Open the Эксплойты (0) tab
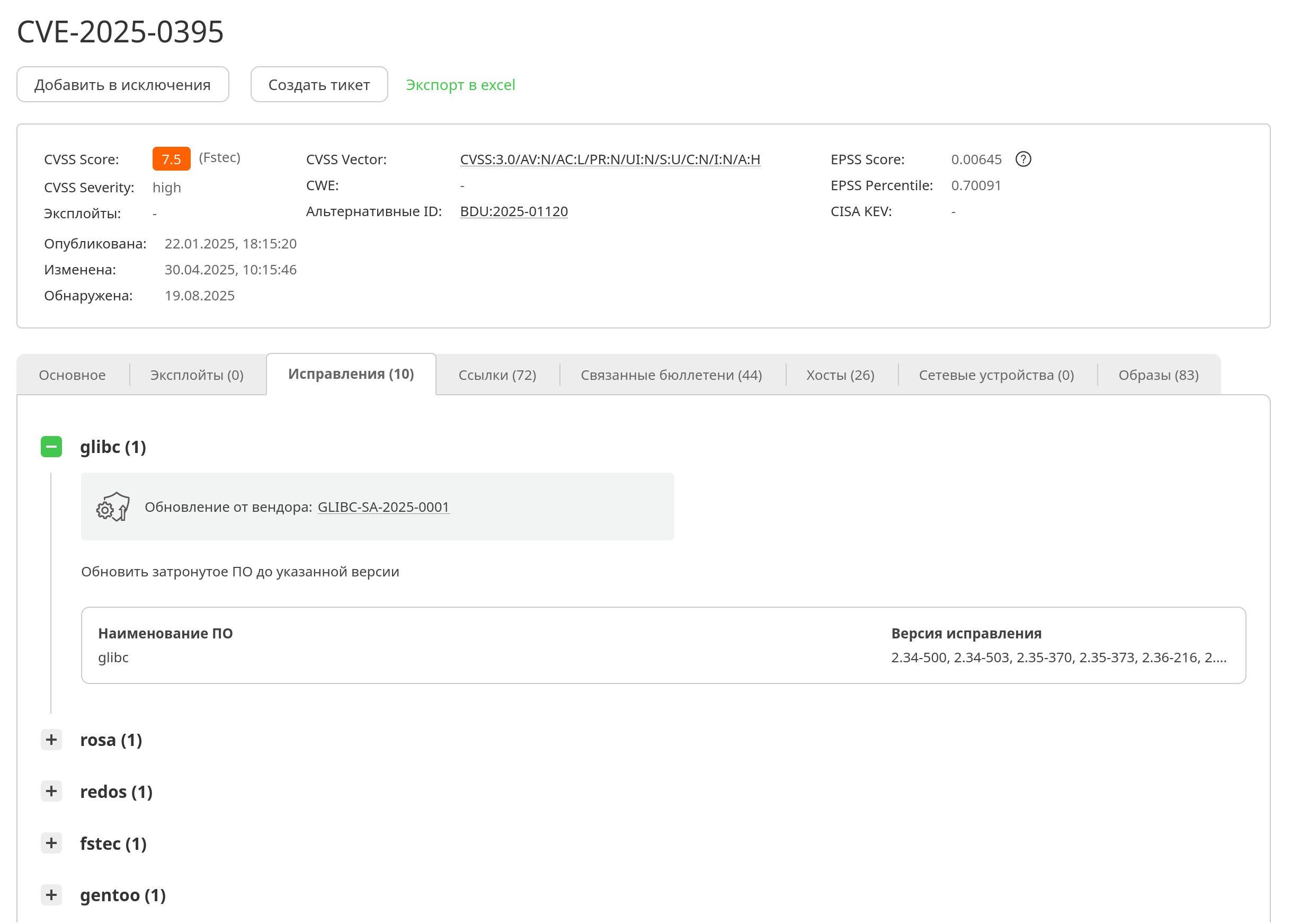The height and width of the screenshot is (924, 1291). click(197, 375)
